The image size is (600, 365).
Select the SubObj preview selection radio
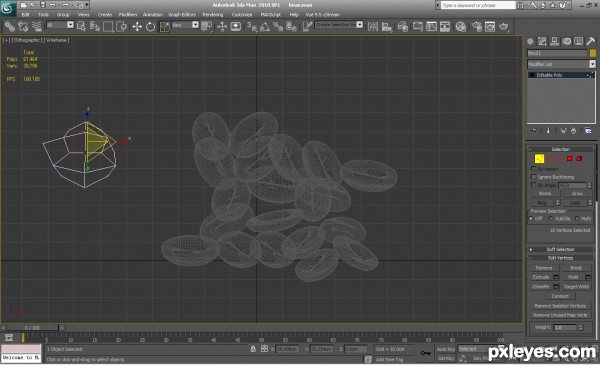551,218
